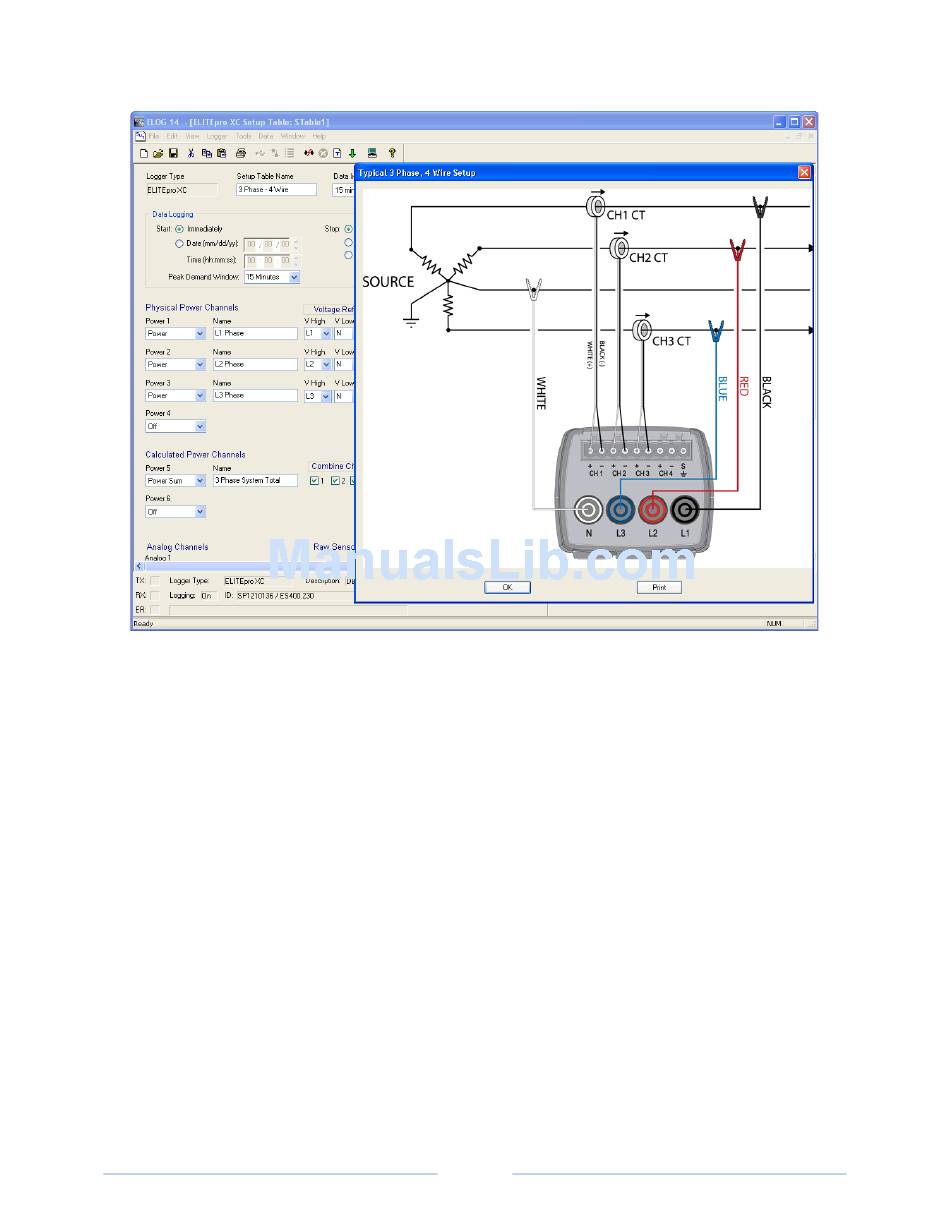The height and width of the screenshot is (1229, 950).
Task: Click the Copy toolbar icon
Action: [207, 153]
